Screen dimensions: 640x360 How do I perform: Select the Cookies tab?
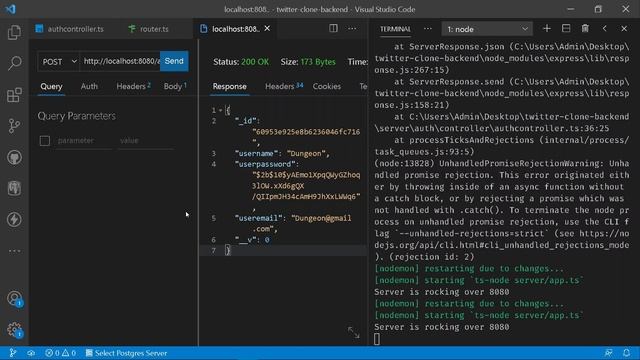tap(327, 87)
